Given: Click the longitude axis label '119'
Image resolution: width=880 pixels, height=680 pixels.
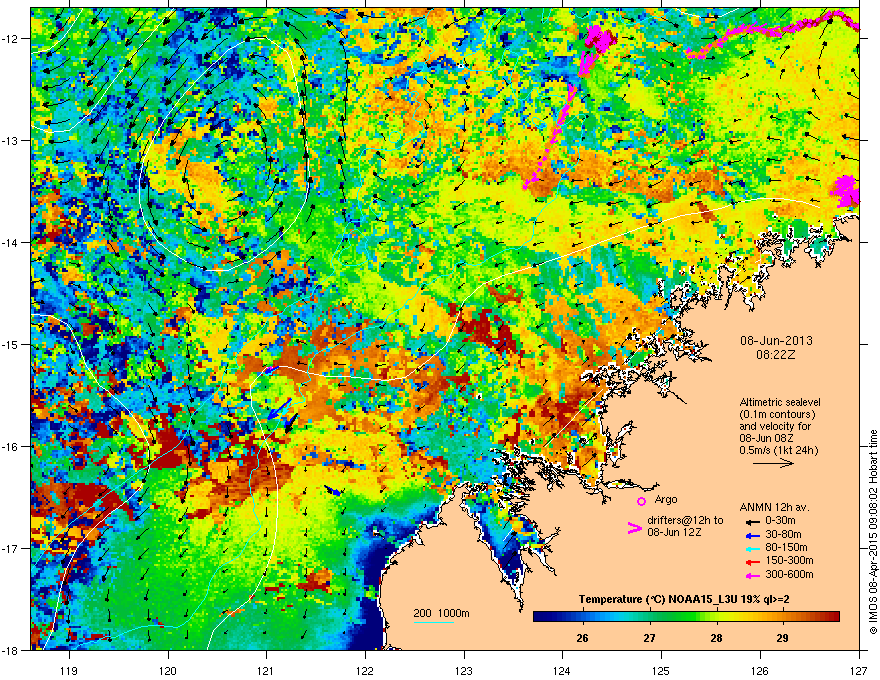Looking at the screenshot, I should point(69,670).
